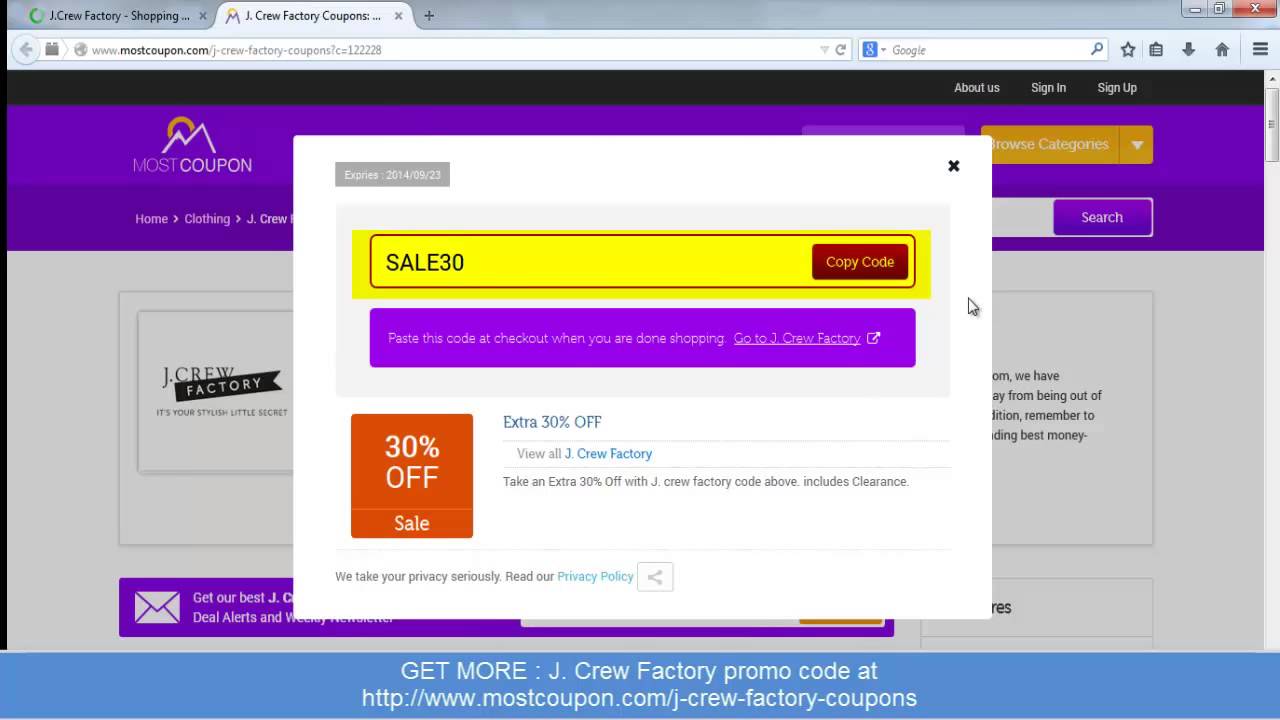Open J. Crew Factory link after View all
Image resolution: width=1280 pixels, height=720 pixels.
[x=608, y=454]
